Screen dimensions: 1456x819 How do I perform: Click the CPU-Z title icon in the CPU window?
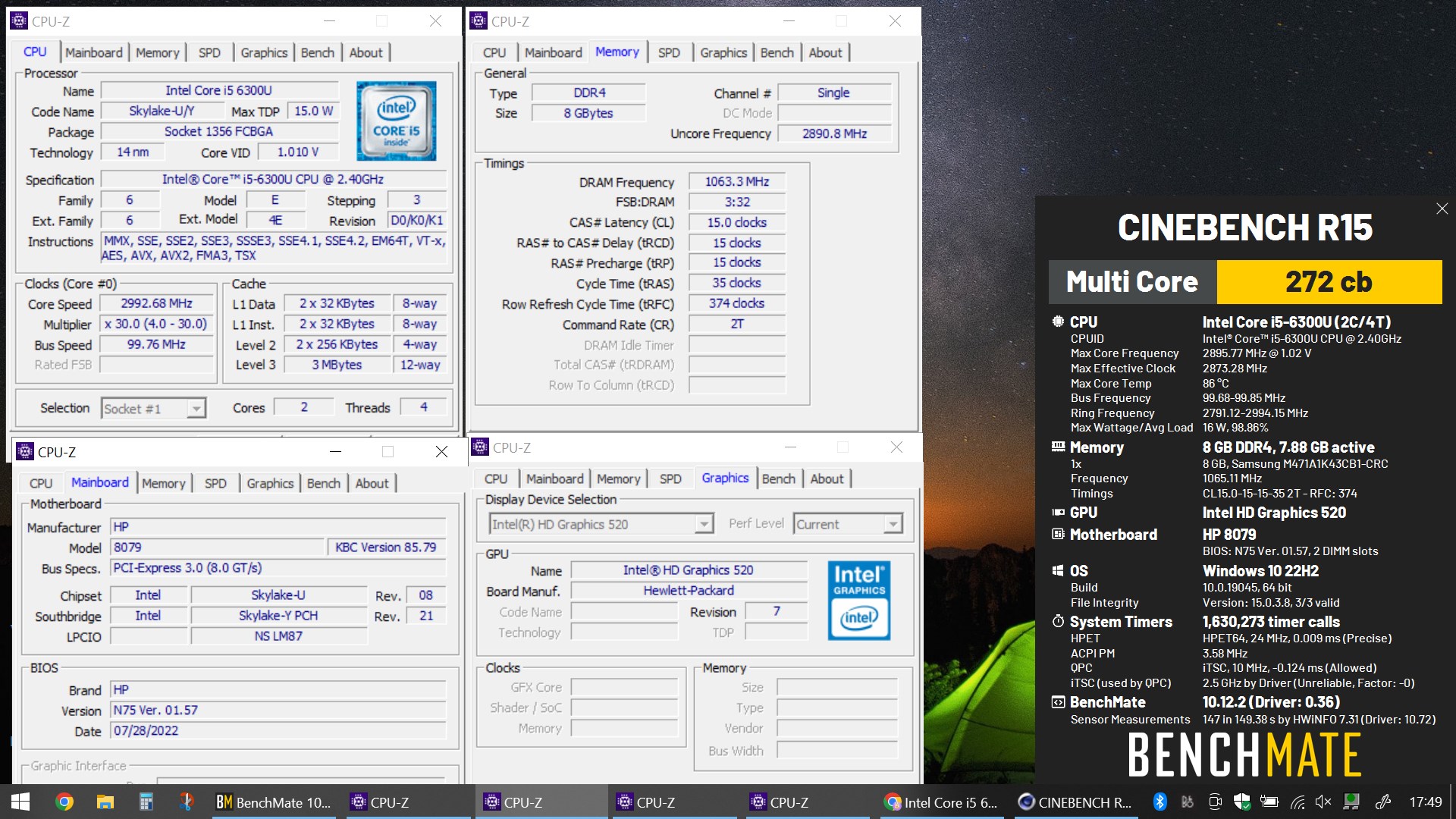coord(19,20)
